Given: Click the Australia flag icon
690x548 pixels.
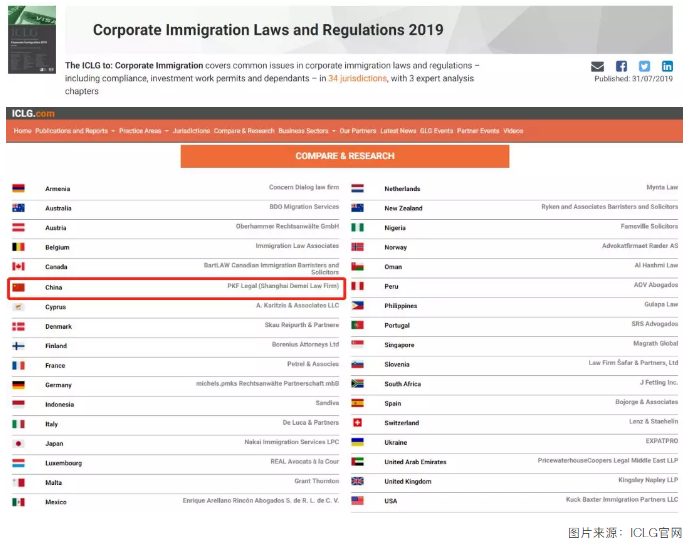Looking at the screenshot, I should (18, 208).
